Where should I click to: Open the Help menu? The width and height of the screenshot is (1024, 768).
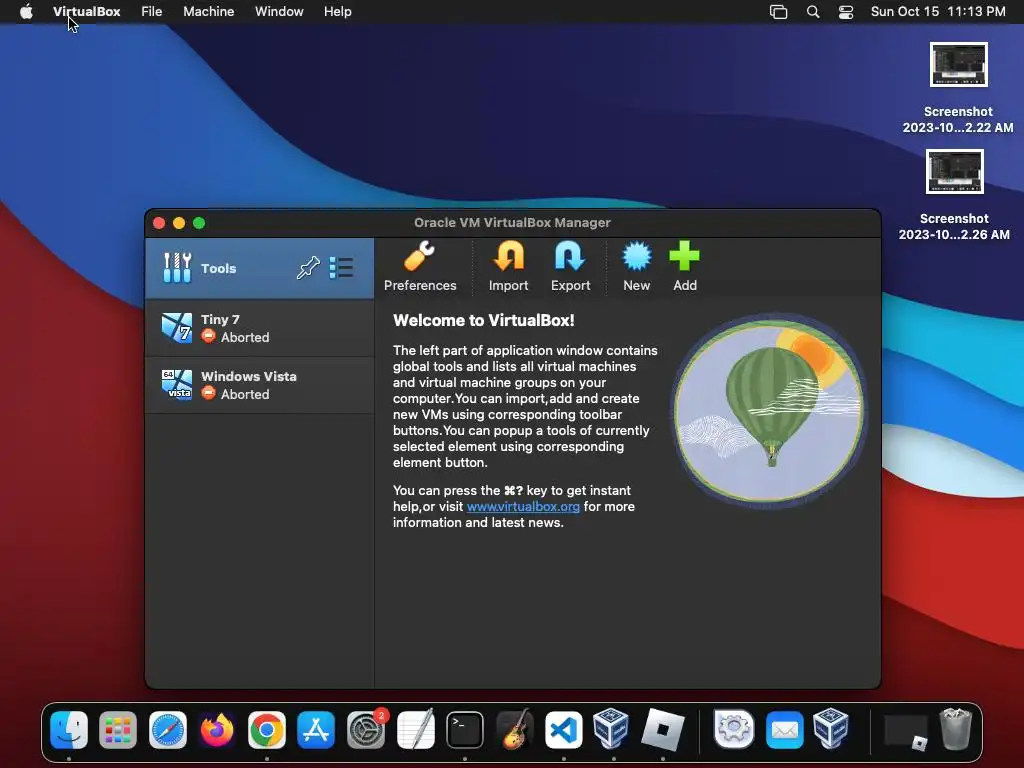pos(338,12)
